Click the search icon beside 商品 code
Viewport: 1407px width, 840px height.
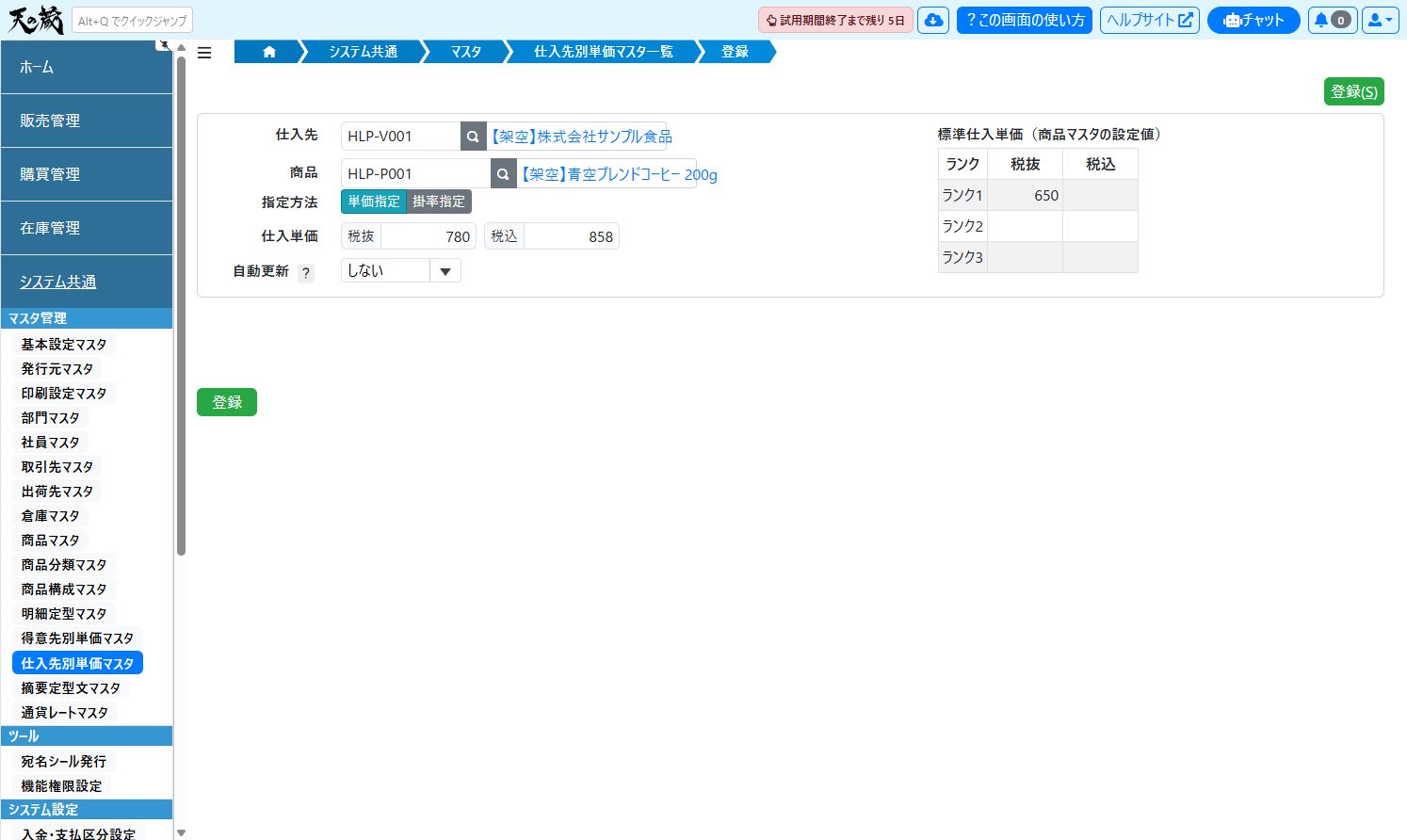pos(504,173)
